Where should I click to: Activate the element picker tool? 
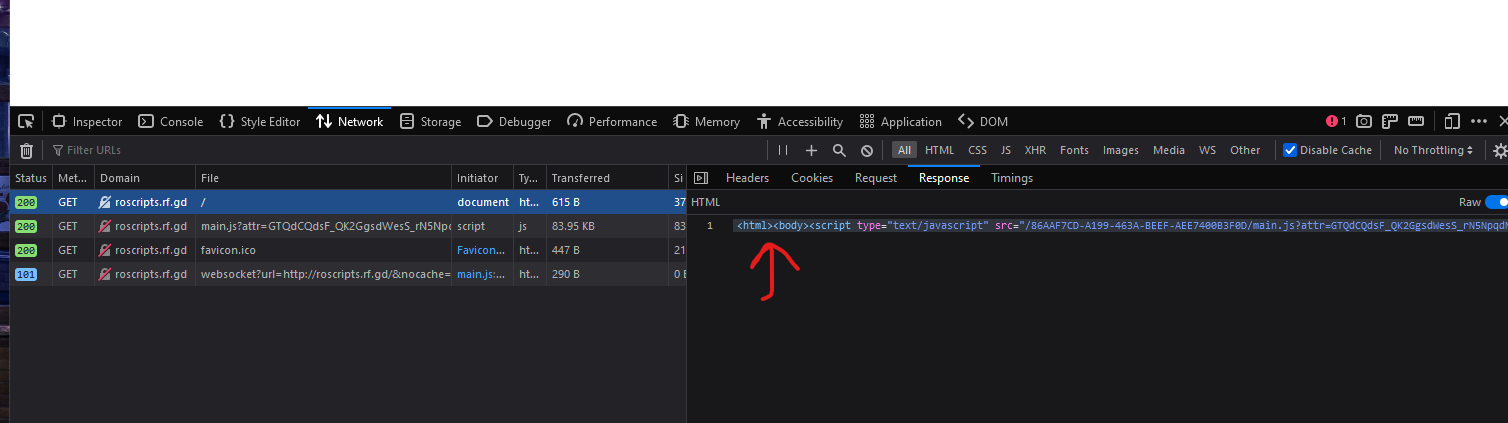coord(26,121)
